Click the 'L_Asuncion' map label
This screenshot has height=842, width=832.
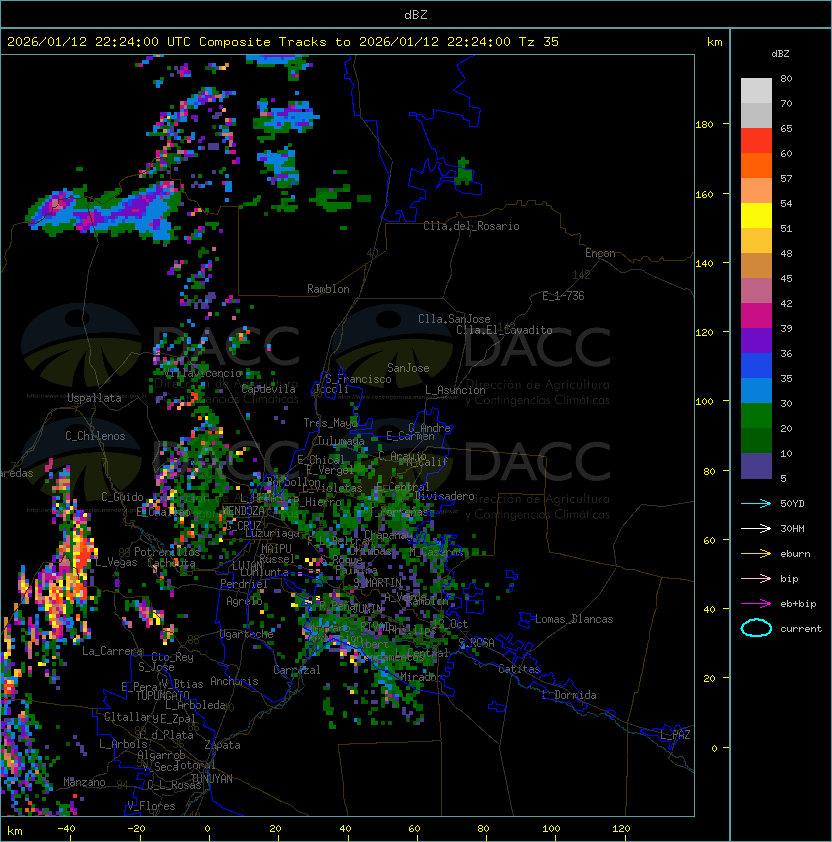(x=455, y=390)
